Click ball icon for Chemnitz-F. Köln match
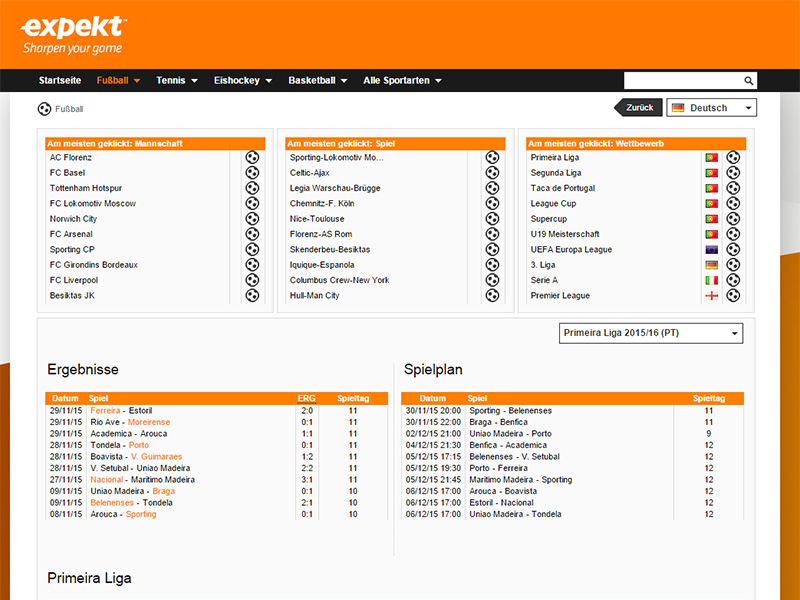Image resolution: width=800 pixels, height=600 pixels. point(492,203)
